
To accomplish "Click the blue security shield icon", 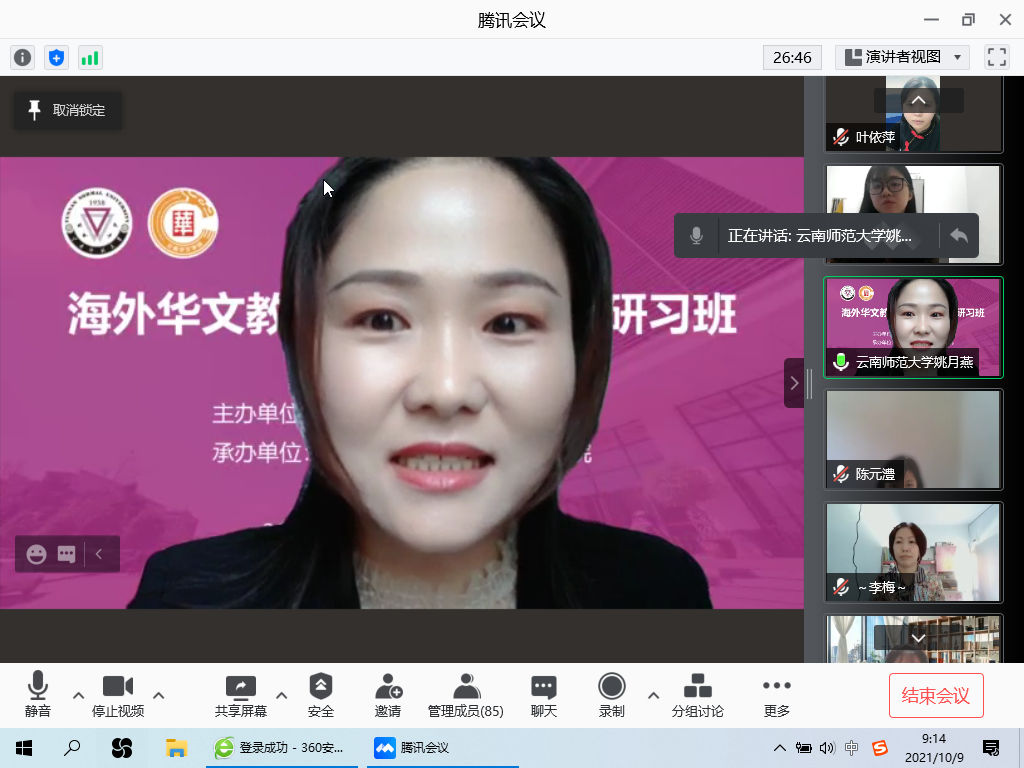I will (x=56, y=57).
